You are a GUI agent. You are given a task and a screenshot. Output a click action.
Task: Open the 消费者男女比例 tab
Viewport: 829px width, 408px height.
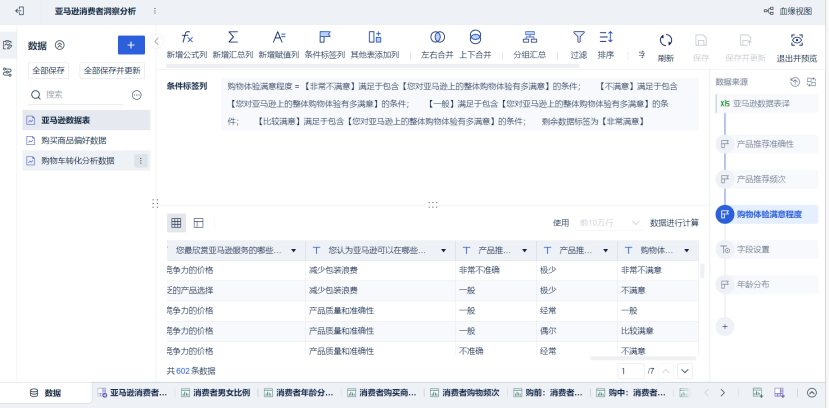tap(215, 393)
